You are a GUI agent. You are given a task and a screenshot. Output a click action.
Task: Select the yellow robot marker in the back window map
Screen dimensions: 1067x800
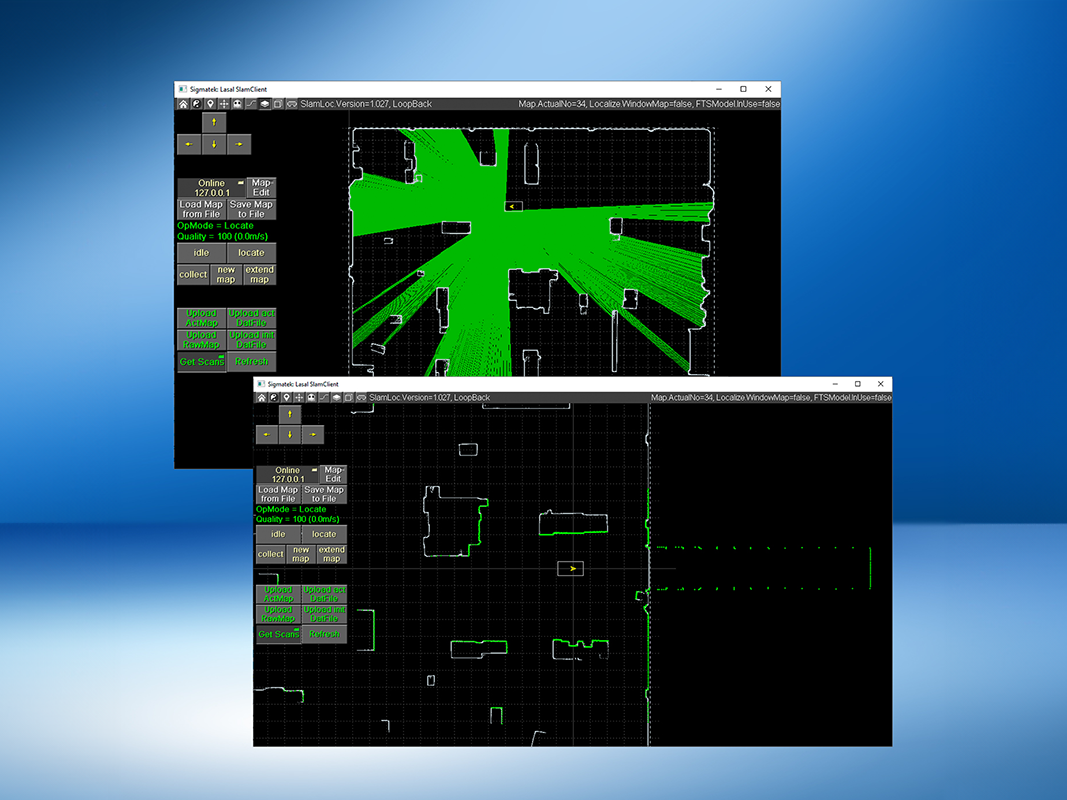pyautogui.click(x=513, y=206)
